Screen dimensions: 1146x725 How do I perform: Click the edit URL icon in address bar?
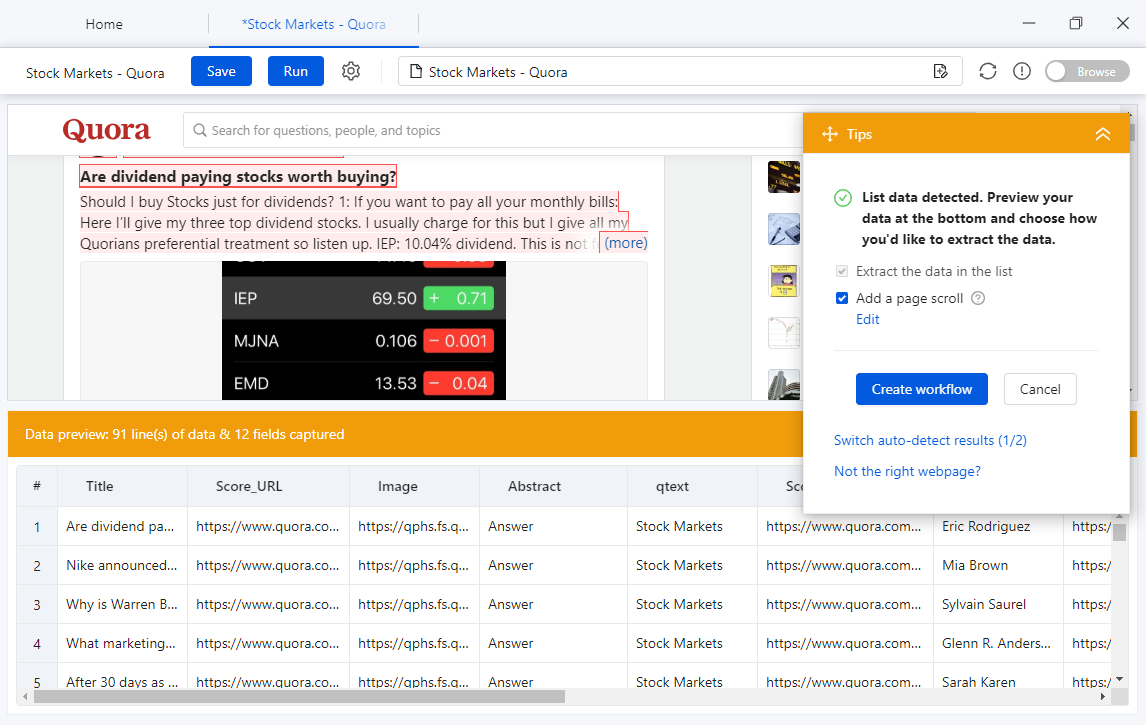point(941,71)
